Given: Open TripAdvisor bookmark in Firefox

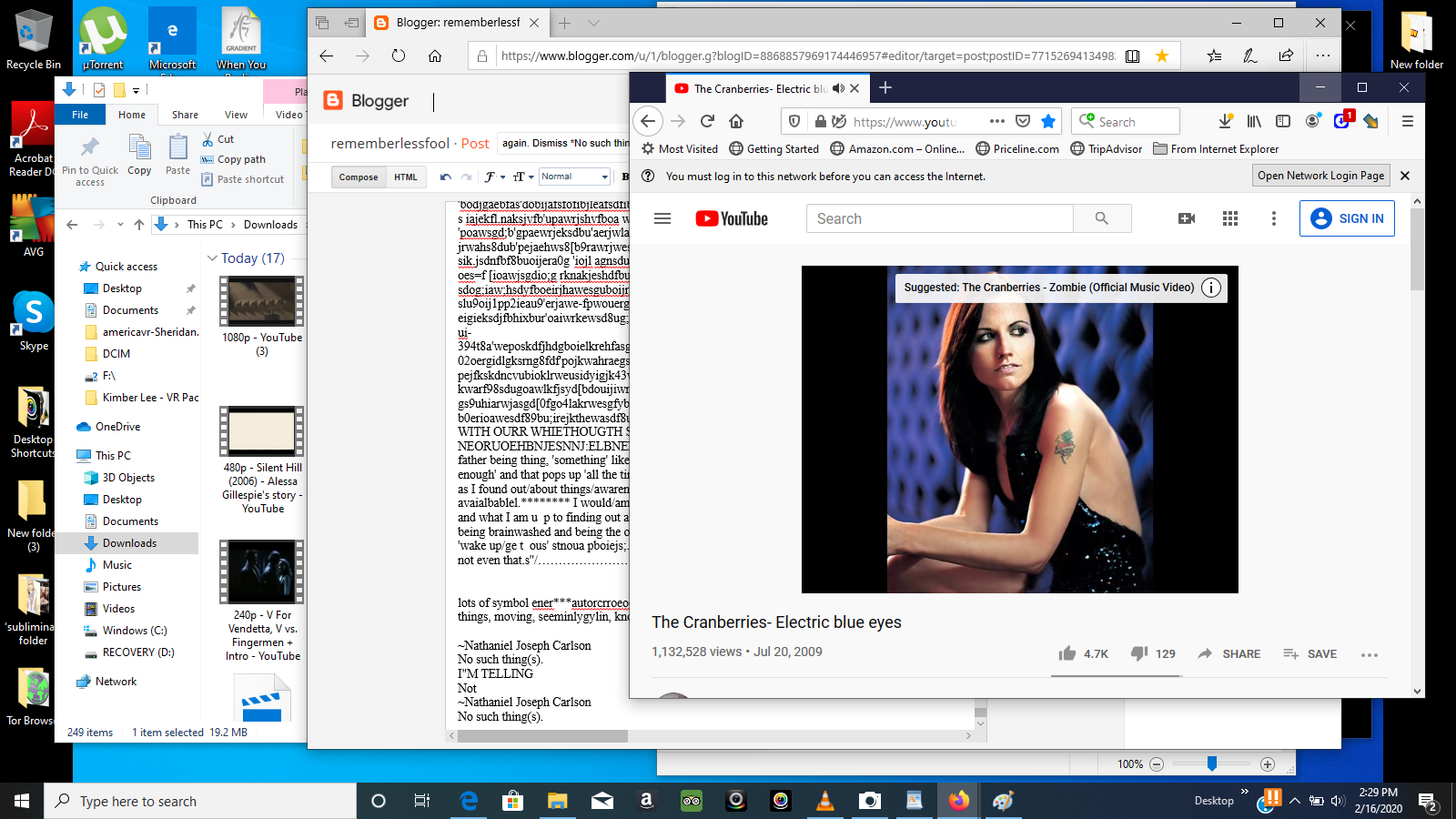Looking at the screenshot, I should 1106,148.
